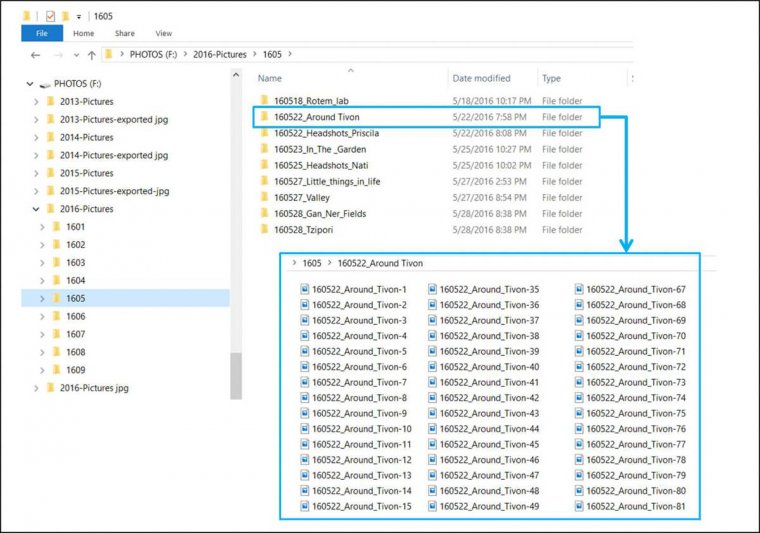This screenshot has width=760, height=533.
Task: Select the 1609 folder in tree
Action: click(75, 370)
